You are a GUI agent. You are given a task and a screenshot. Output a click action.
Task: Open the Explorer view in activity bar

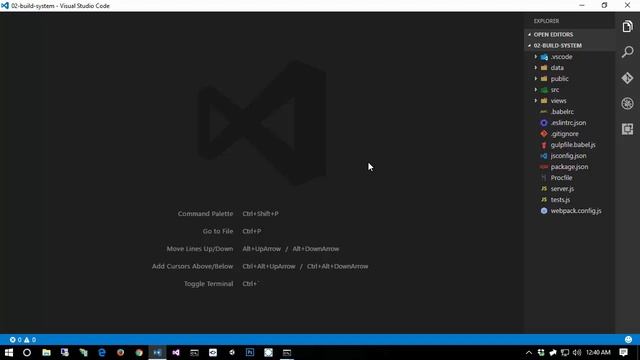click(627, 27)
